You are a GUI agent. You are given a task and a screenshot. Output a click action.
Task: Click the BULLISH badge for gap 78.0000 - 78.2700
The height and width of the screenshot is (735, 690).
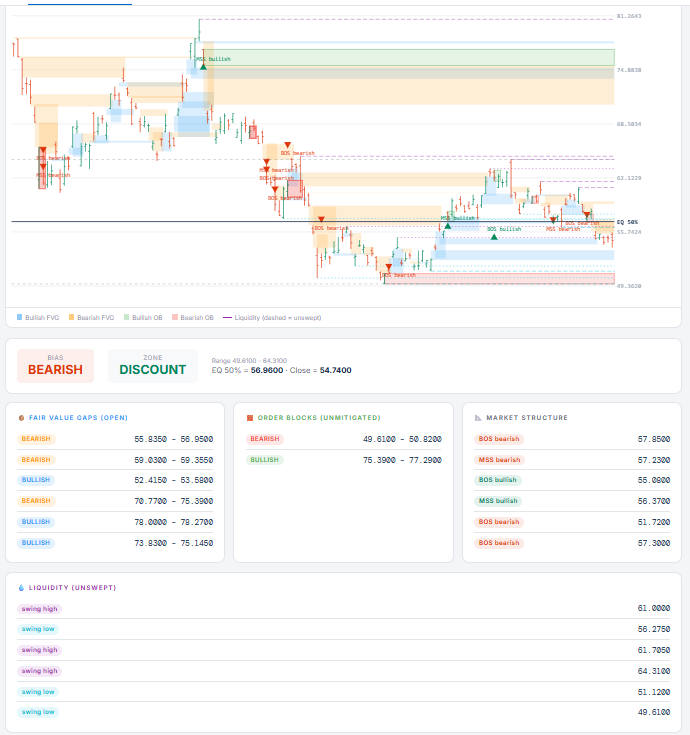click(36, 522)
